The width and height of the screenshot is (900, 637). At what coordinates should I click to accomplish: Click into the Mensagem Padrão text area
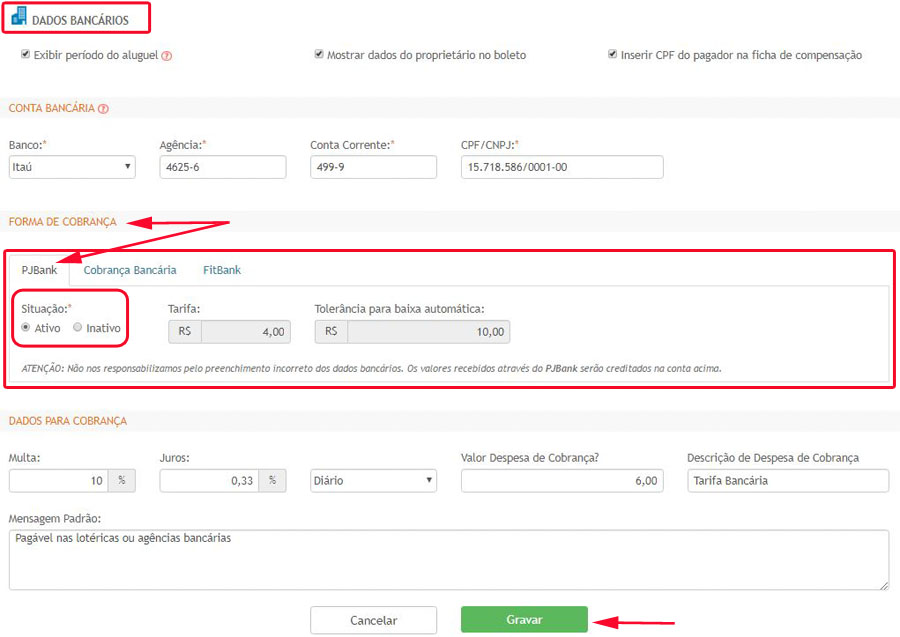(x=448, y=559)
